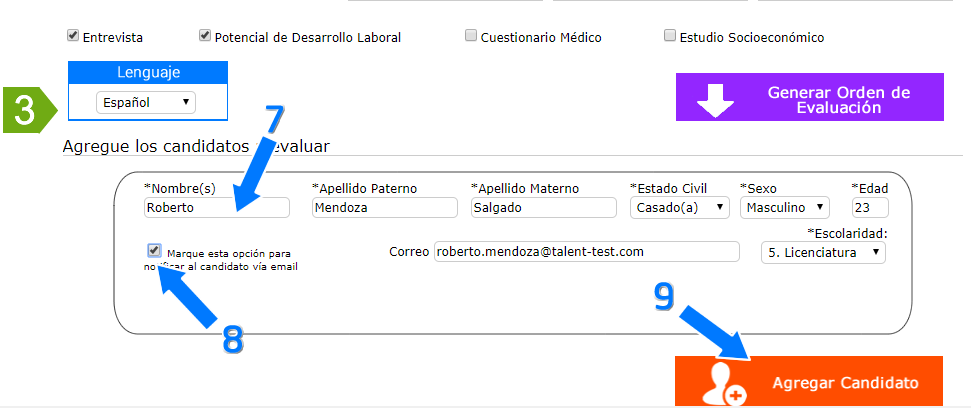Click the Correo email field

coord(586,252)
